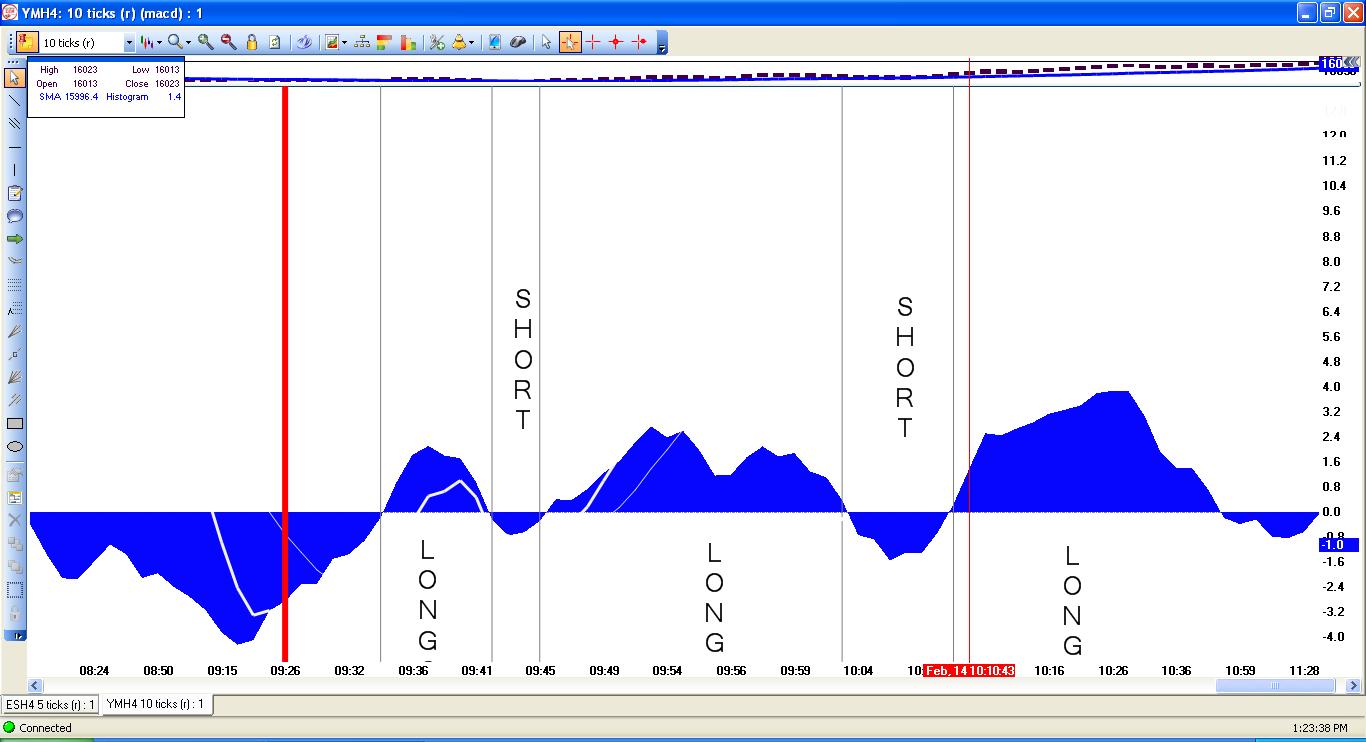Select the fan lines drawing tool
The height and width of the screenshot is (742, 1366).
click(x=14, y=378)
